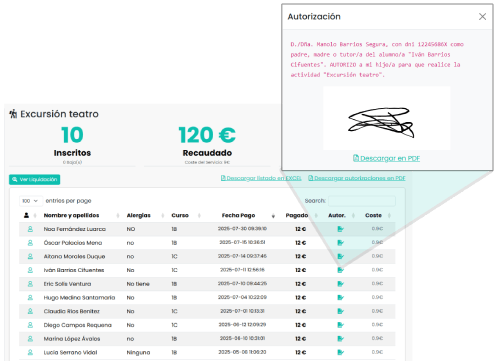Click user icon beside Eric Solís Ventura

tap(30, 284)
